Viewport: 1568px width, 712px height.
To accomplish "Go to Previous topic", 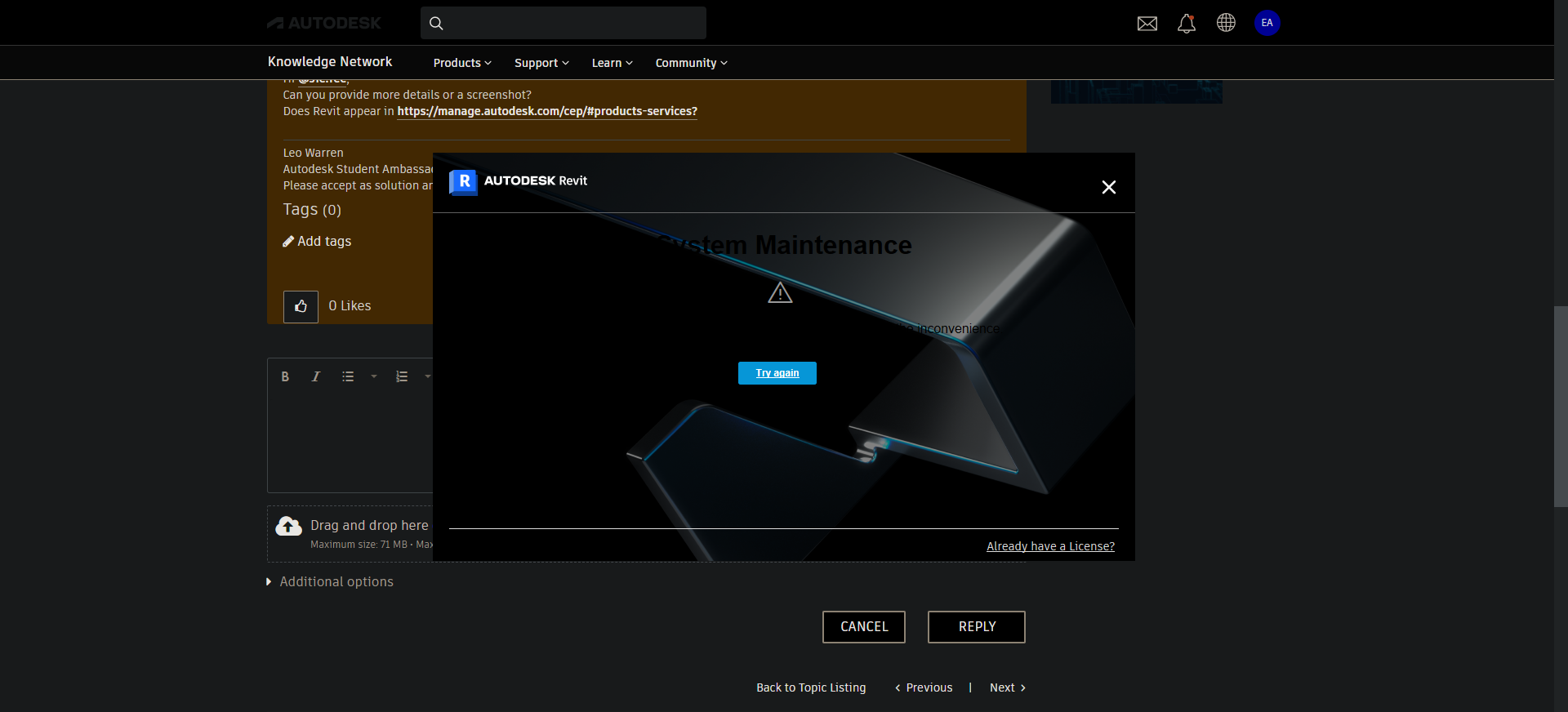I will click(x=924, y=688).
